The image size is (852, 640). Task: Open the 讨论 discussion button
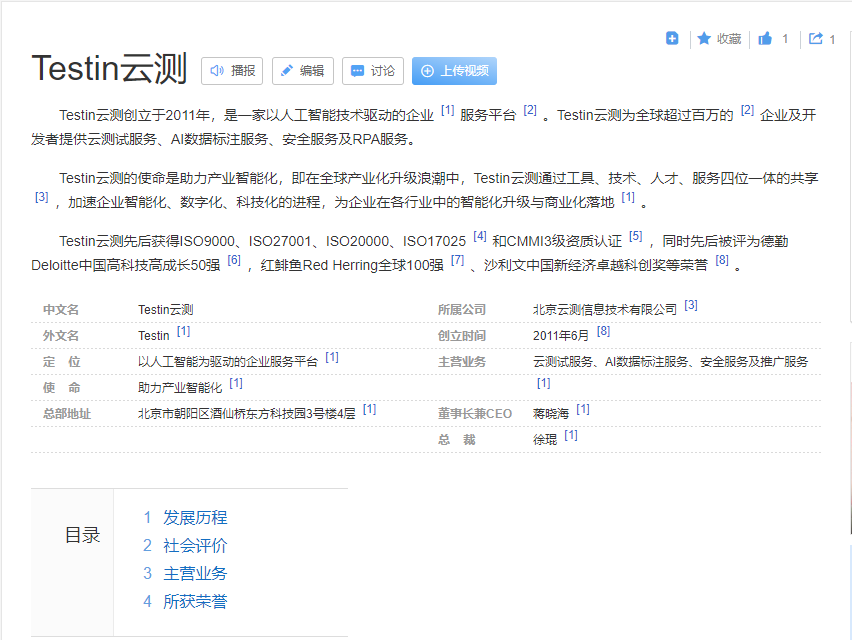373,71
